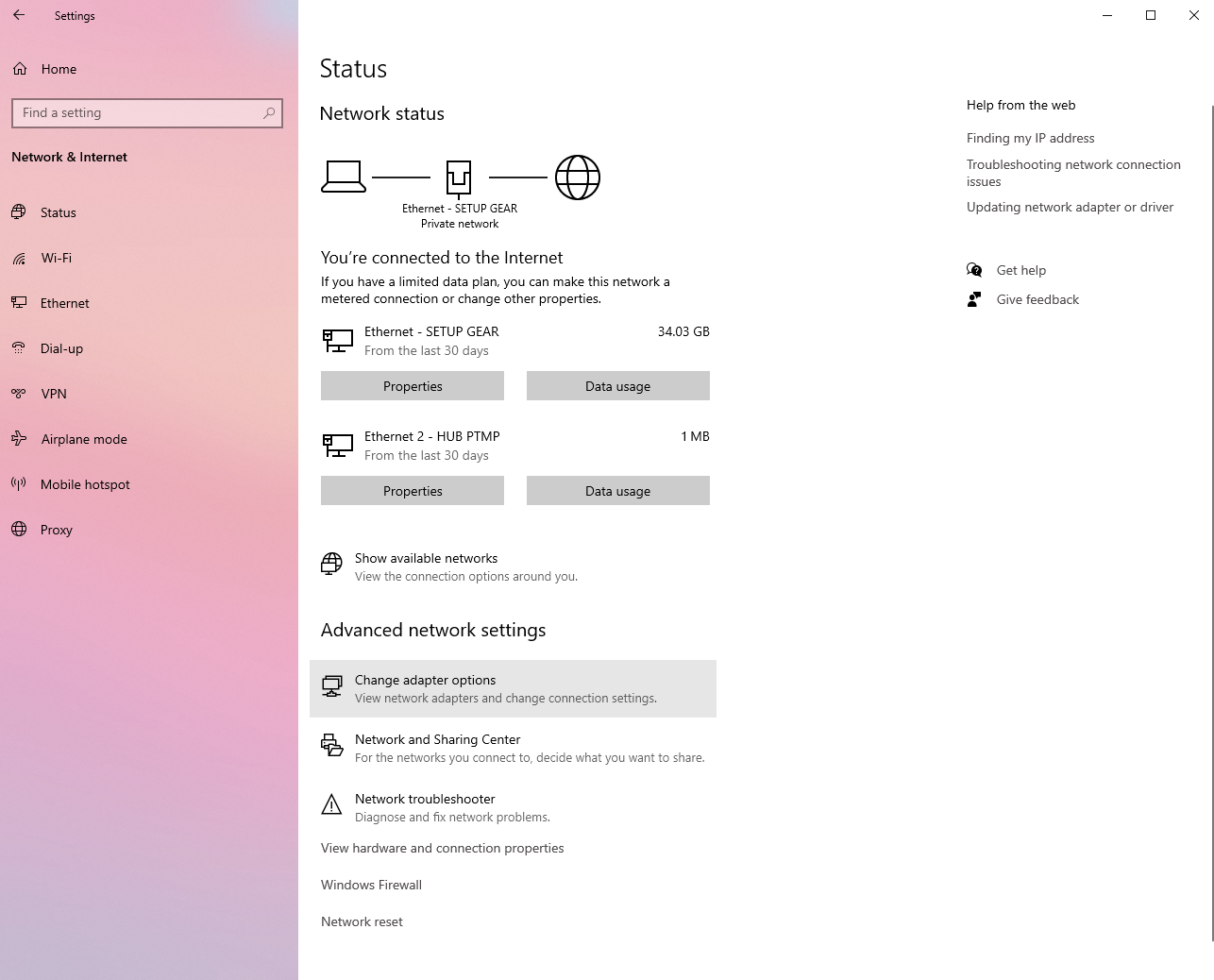
Task: Select Status in the sidebar
Action: point(58,212)
